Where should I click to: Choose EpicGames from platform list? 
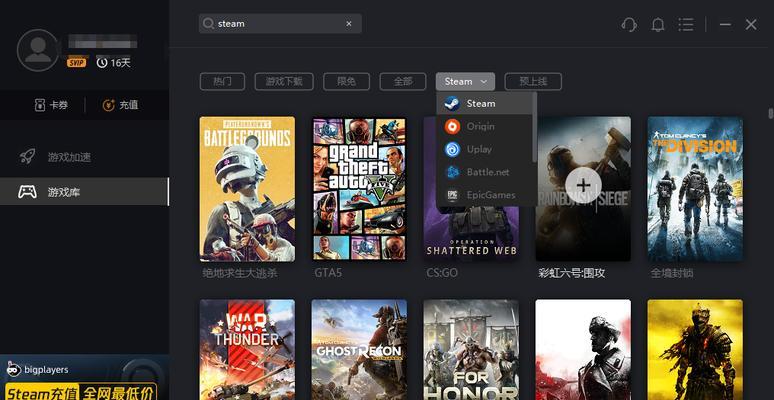(484, 195)
